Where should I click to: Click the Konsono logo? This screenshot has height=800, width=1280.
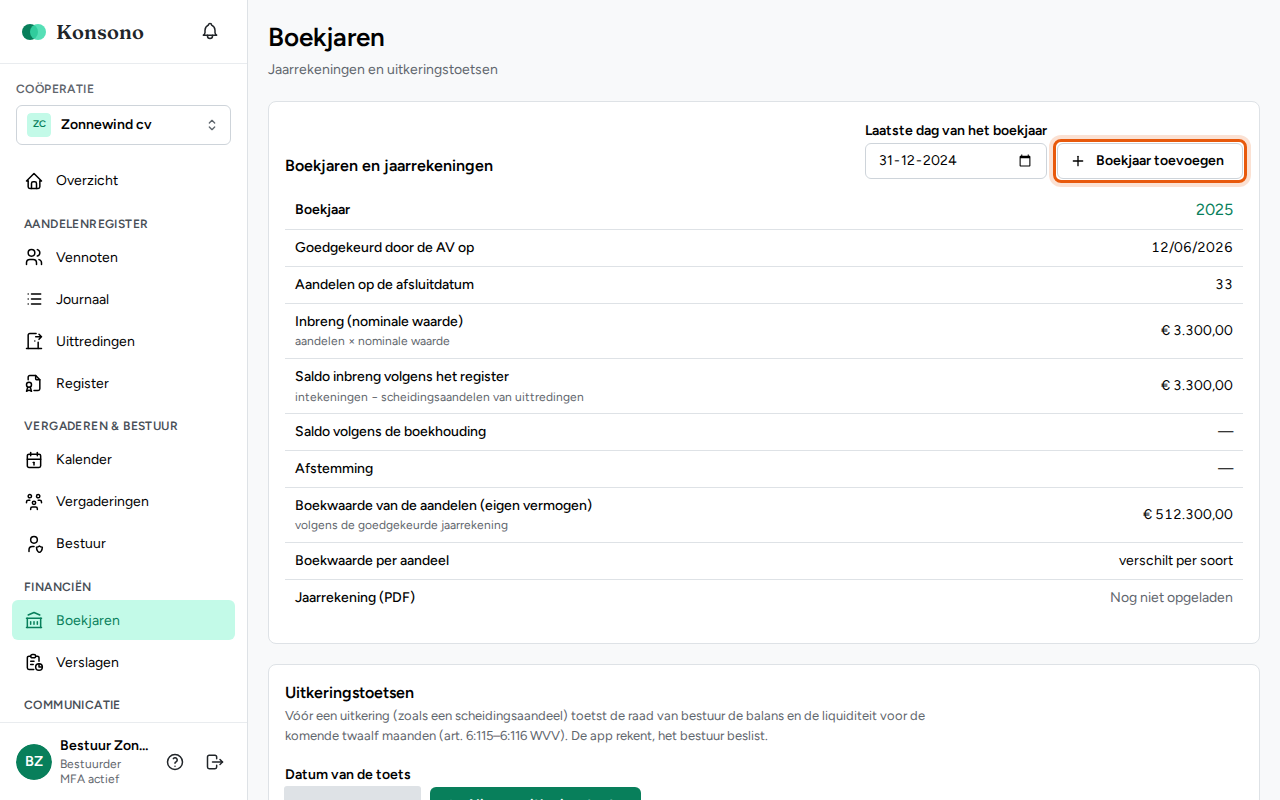[x=83, y=32]
